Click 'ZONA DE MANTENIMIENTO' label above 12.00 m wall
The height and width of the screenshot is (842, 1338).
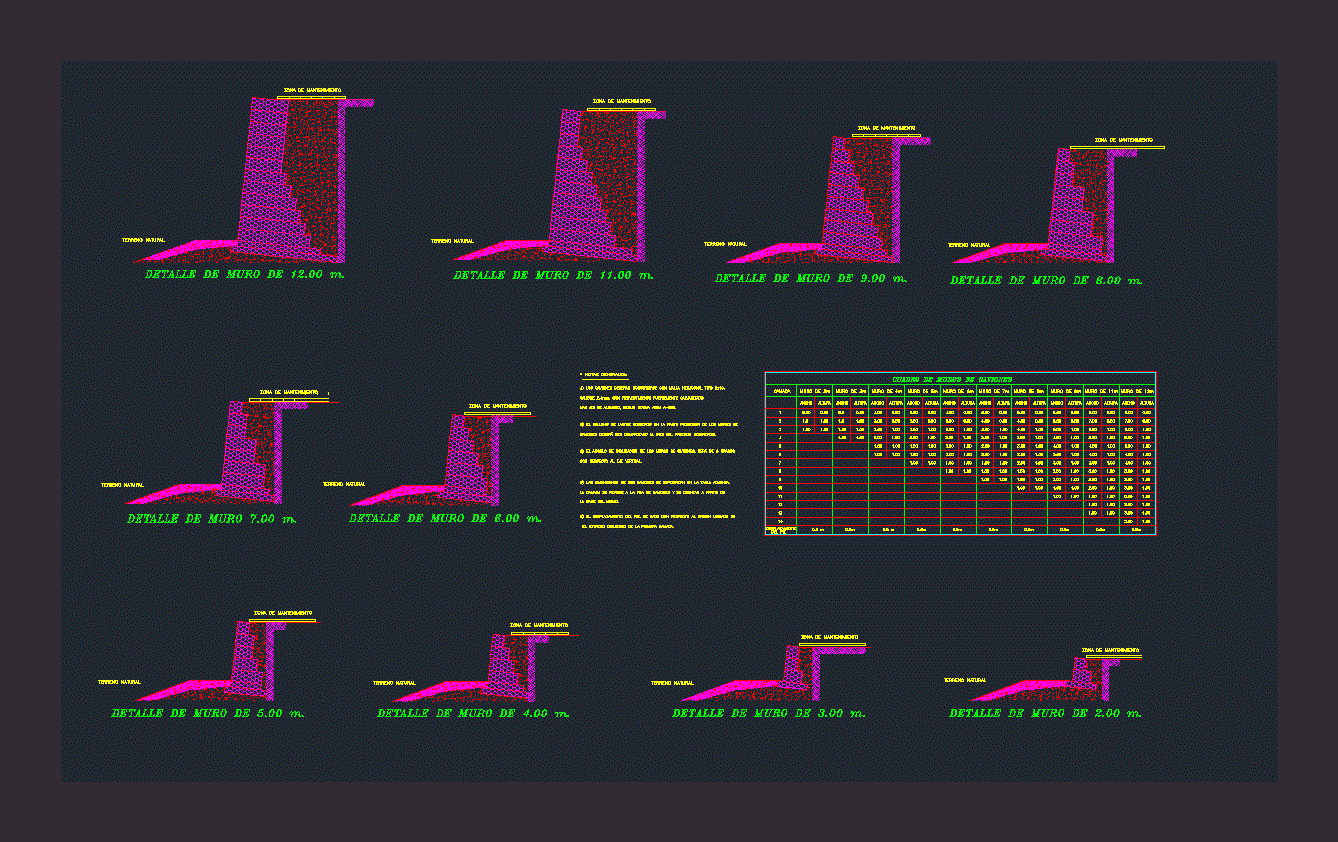point(312,90)
